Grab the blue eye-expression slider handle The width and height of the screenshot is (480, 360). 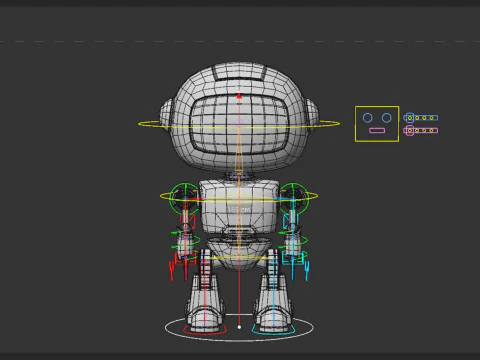tap(410, 118)
